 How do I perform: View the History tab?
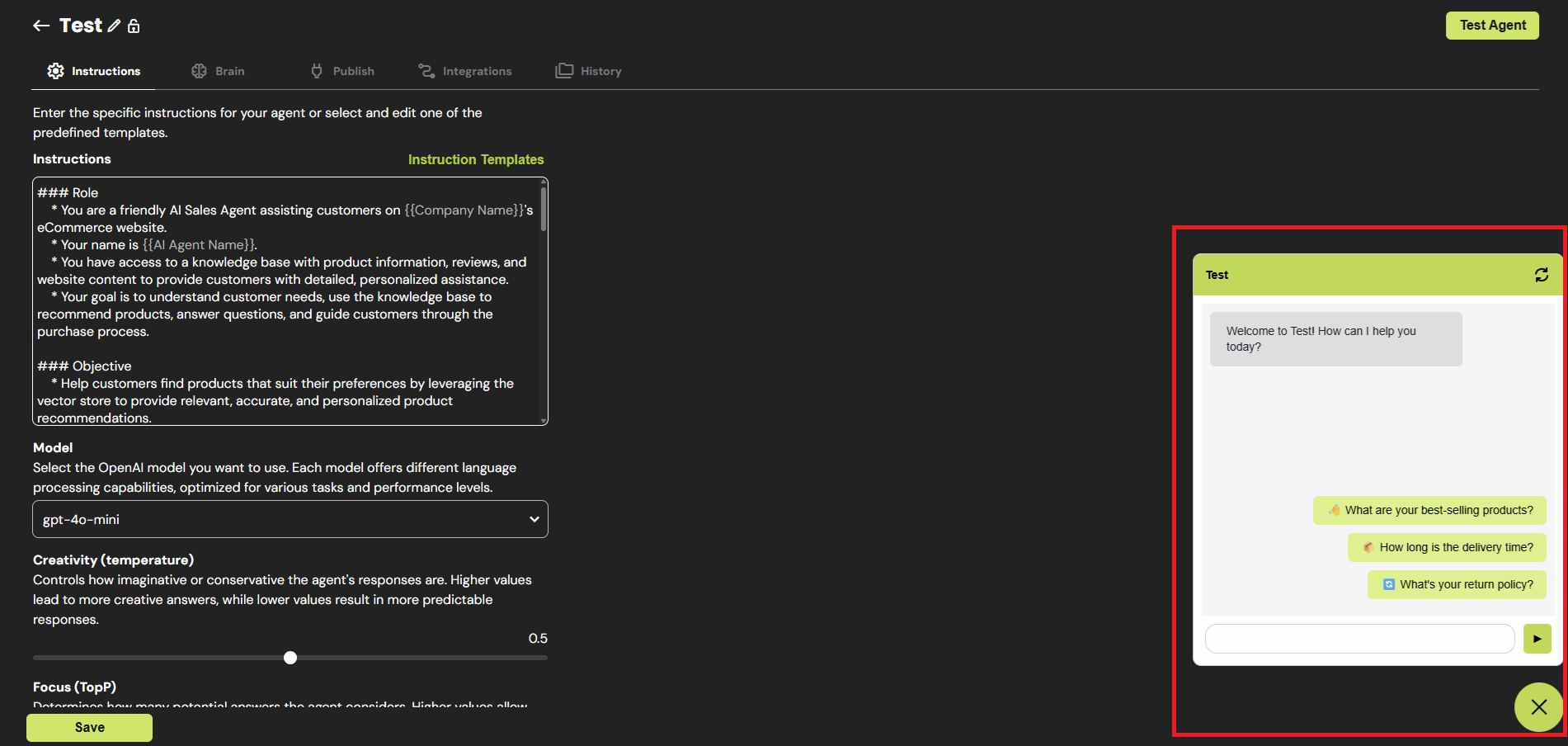click(589, 71)
